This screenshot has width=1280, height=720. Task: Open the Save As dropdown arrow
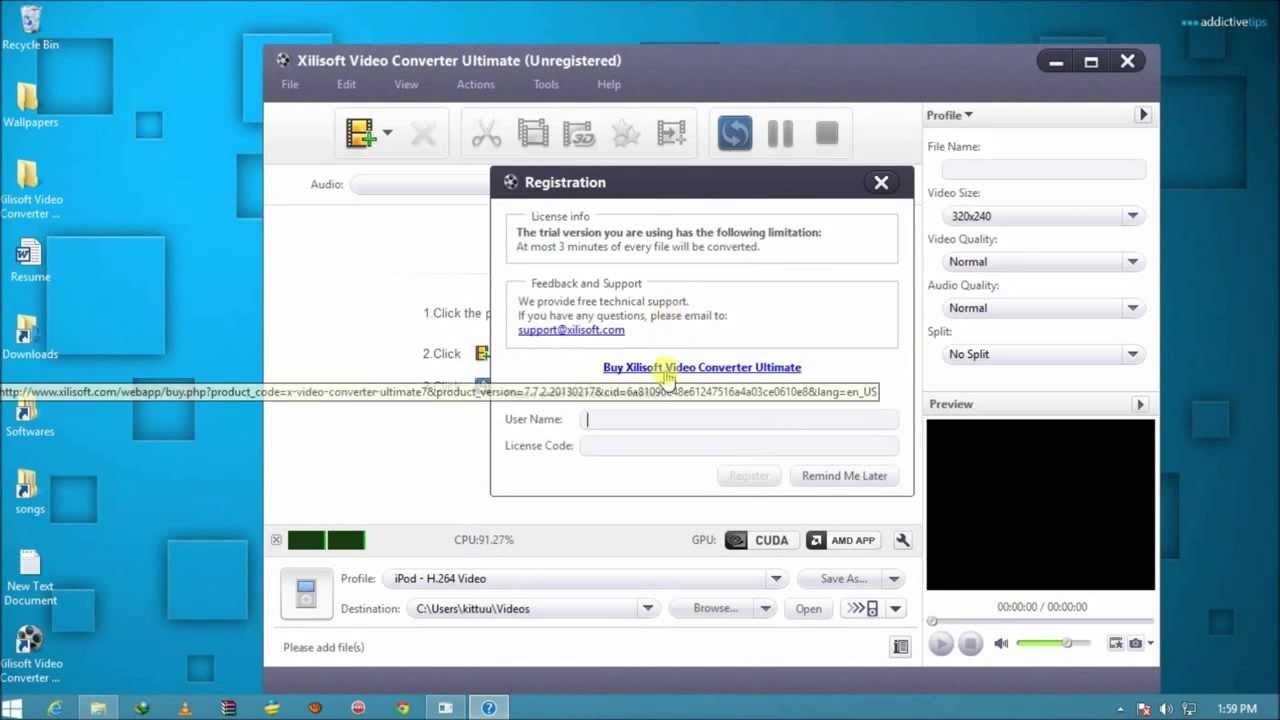894,579
